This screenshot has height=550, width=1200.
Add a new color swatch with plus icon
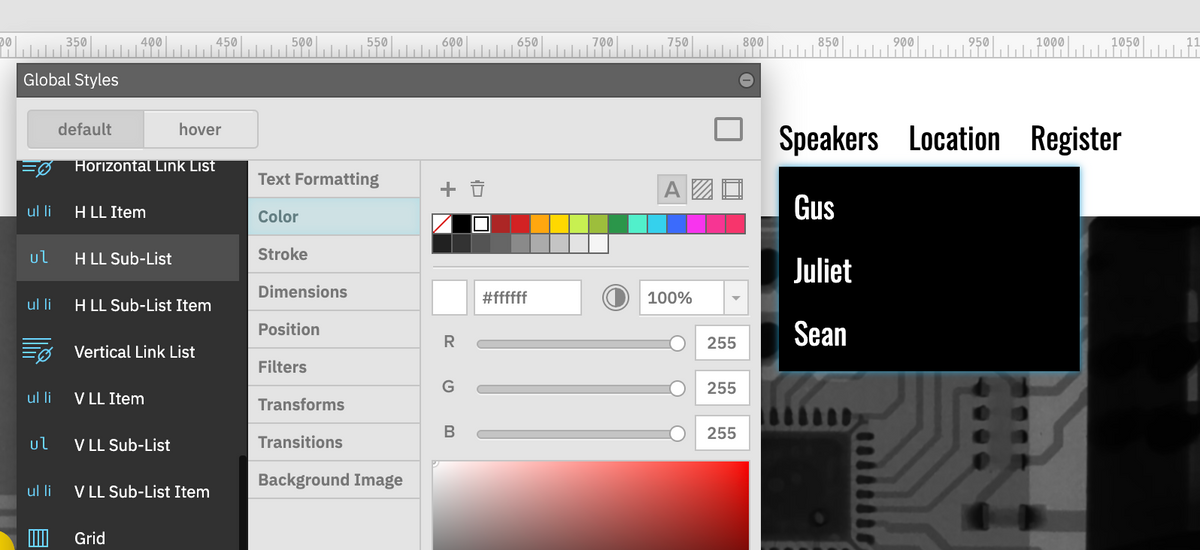point(448,189)
